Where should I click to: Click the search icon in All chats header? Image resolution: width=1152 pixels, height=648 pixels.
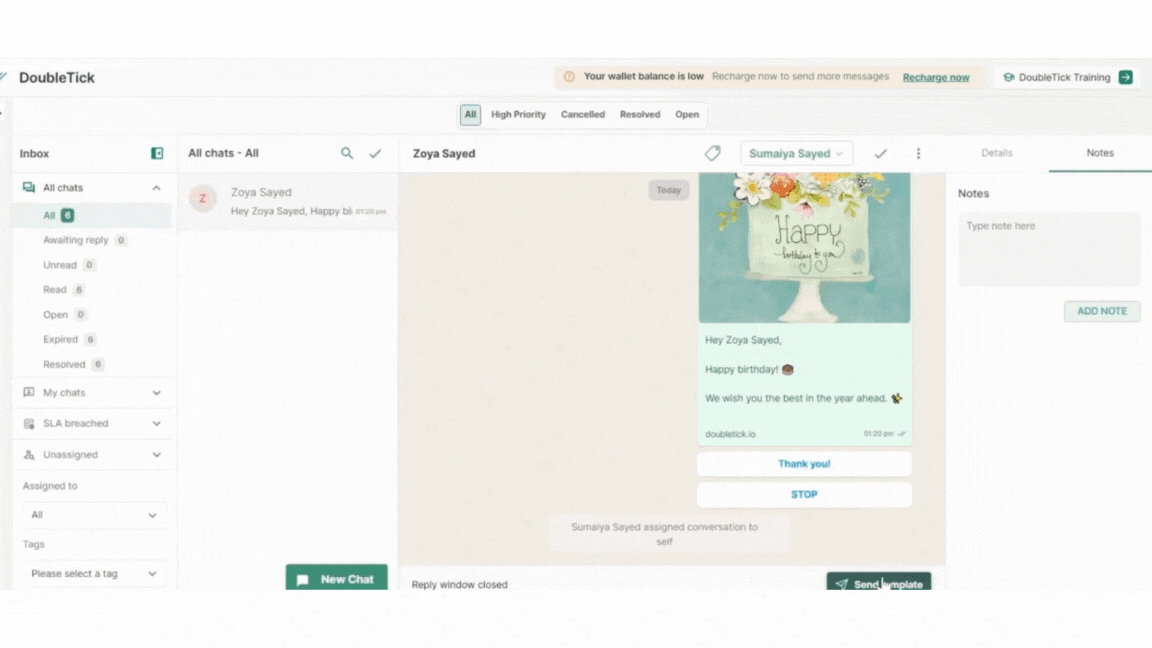347,154
